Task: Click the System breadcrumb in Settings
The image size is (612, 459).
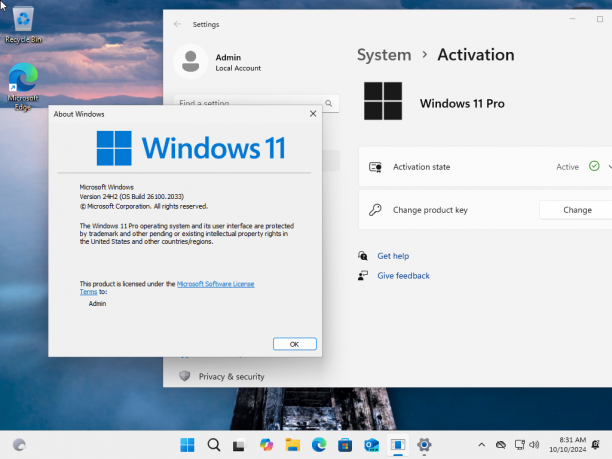Action: tap(384, 55)
